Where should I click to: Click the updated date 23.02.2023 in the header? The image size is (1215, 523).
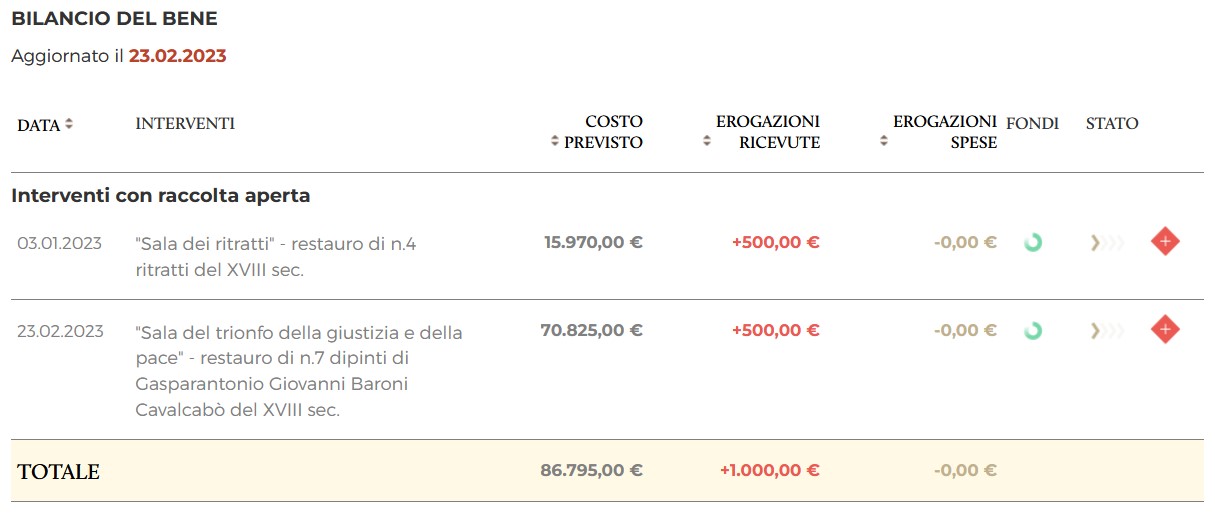(177, 56)
